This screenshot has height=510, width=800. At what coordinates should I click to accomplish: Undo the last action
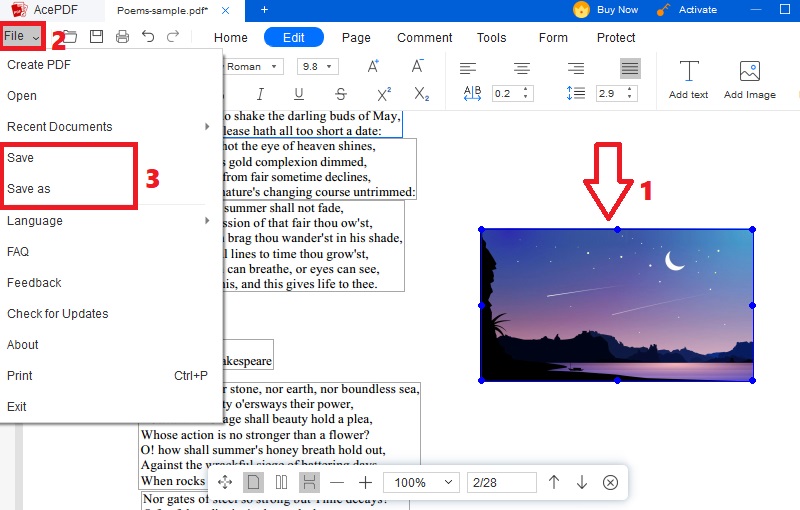click(148, 36)
